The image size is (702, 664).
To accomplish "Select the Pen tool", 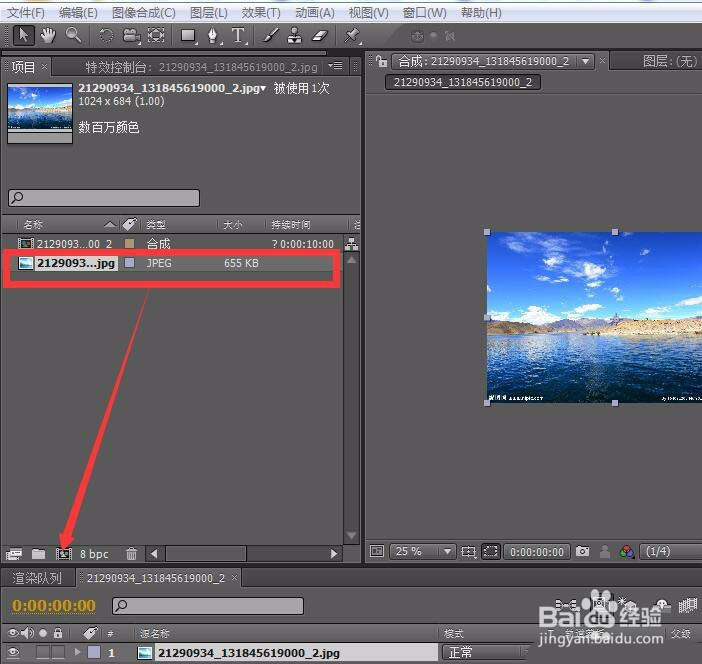I will [213, 35].
